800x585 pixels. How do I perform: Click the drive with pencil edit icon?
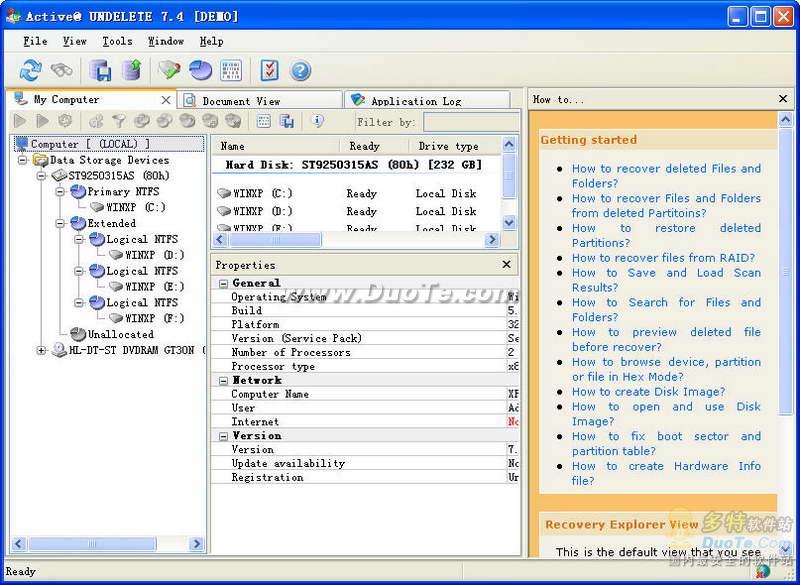click(169, 70)
